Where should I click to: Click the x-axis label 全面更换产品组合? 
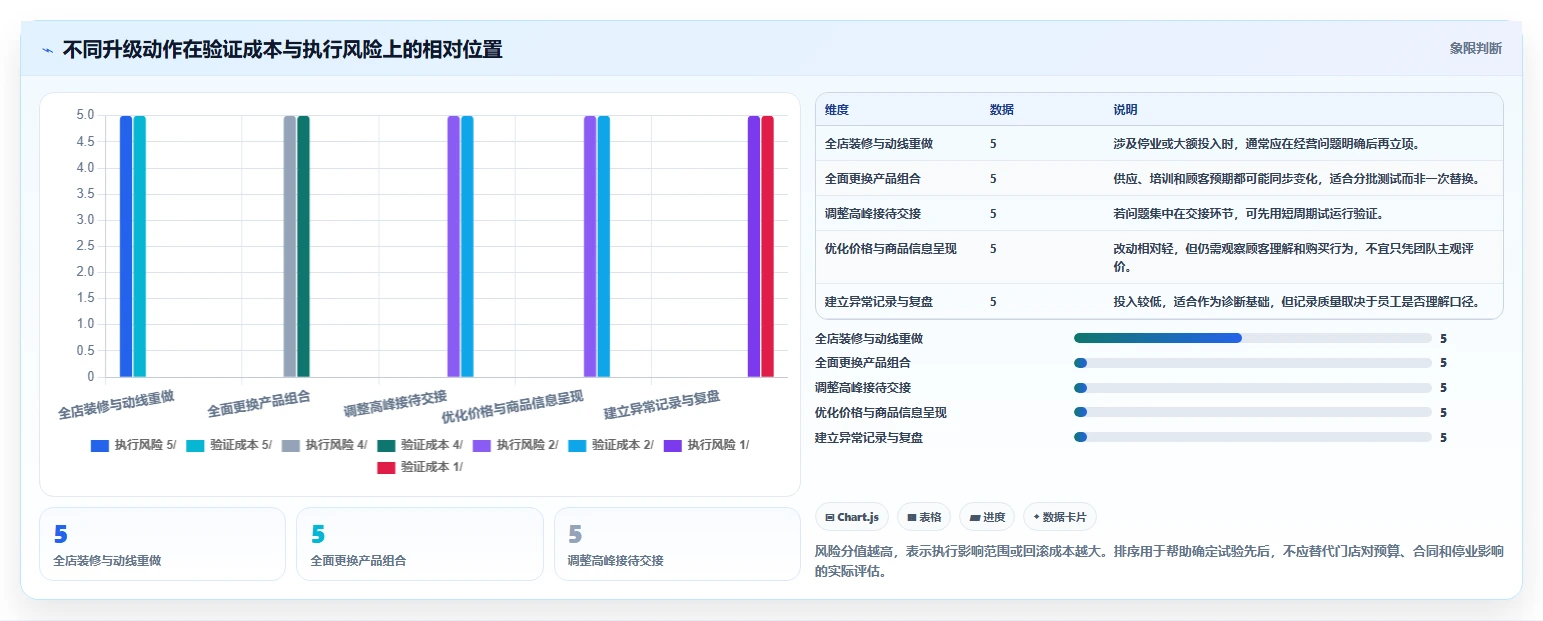[x=259, y=404]
